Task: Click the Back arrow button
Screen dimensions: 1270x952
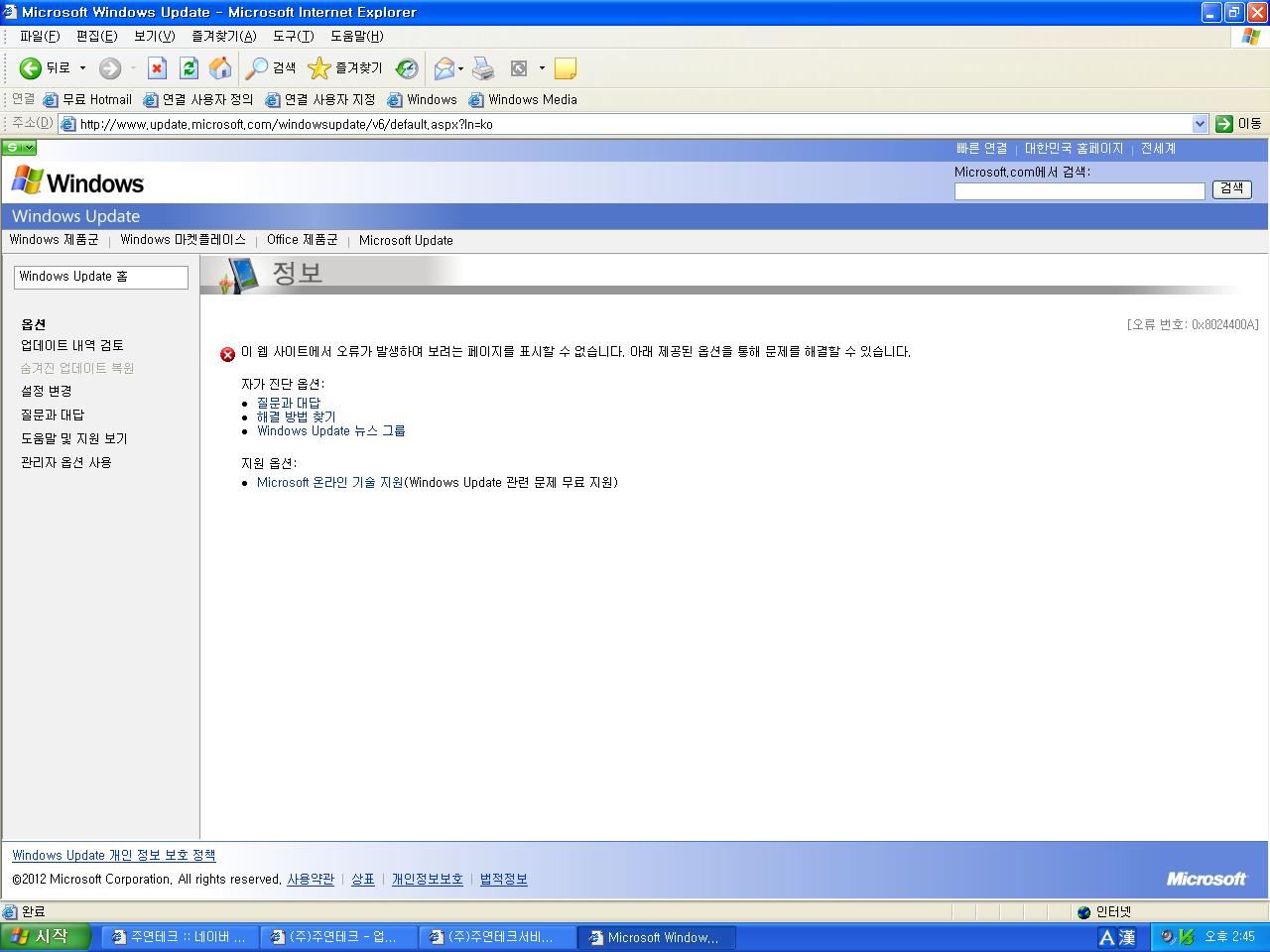Action: (45, 68)
